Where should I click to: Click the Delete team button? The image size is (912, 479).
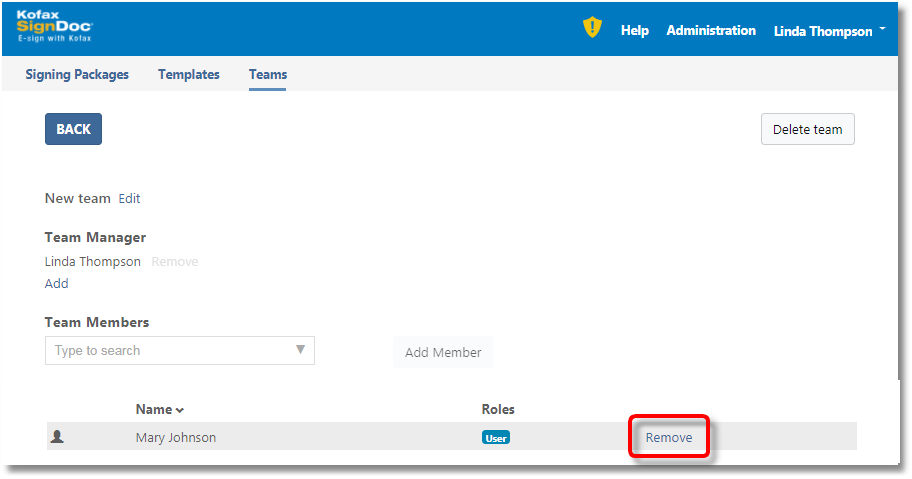[x=807, y=129]
